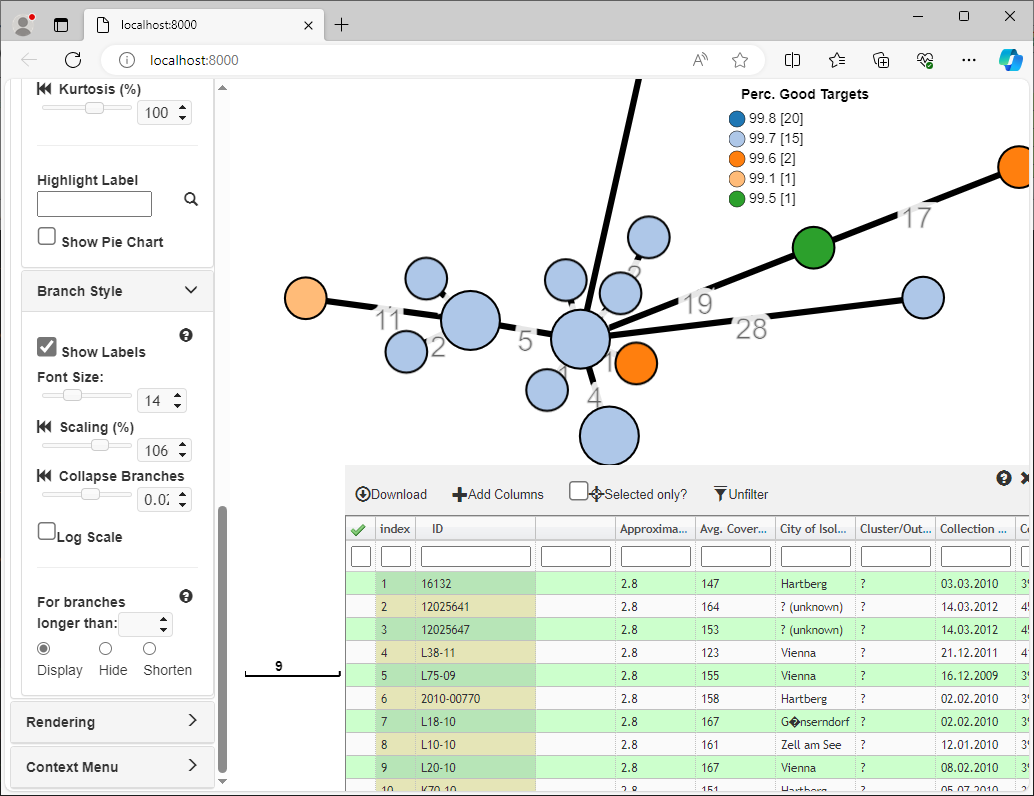This screenshot has width=1034, height=796.
Task: Select the Shorten radio button
Action: pyautogui.click(x=149, y=649)
